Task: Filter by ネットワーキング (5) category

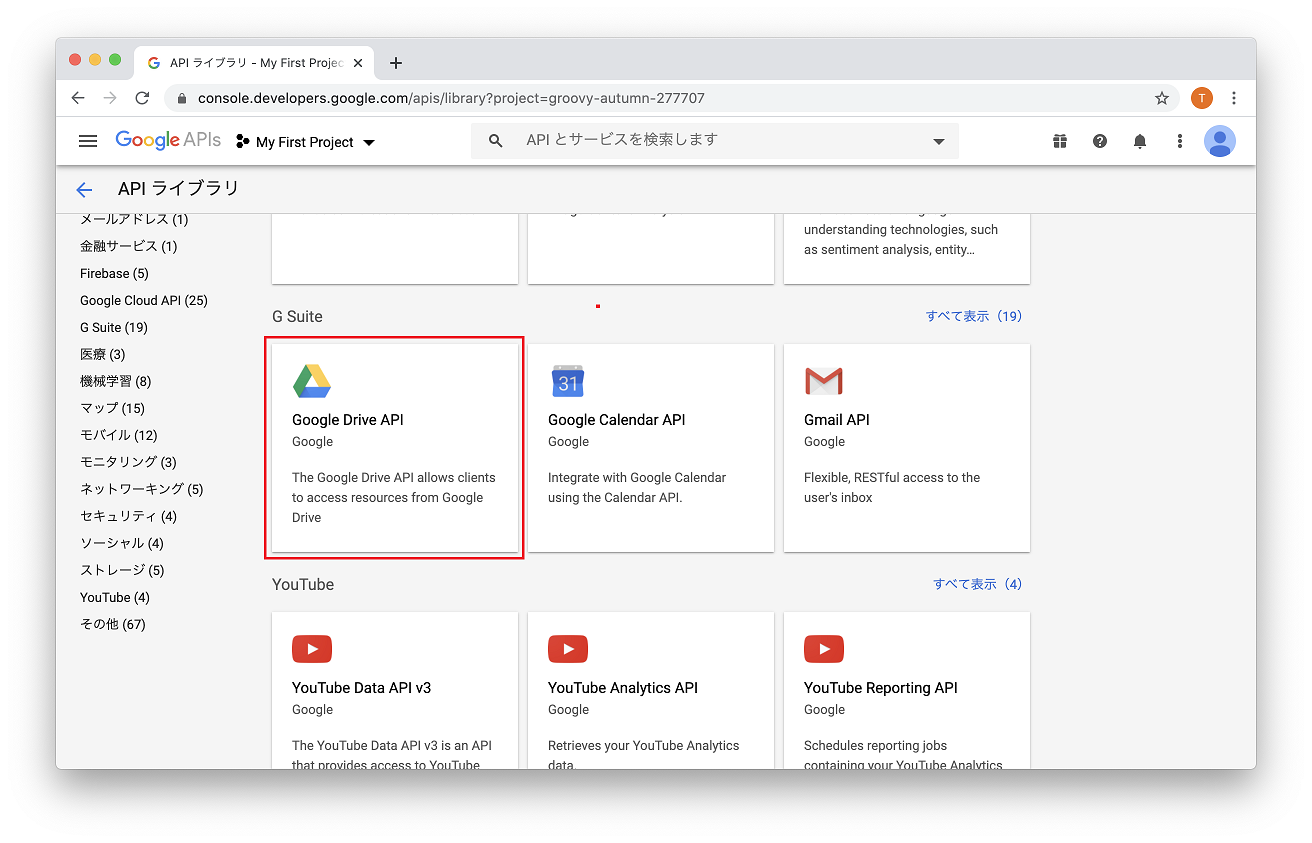Action: click(142, 489)
